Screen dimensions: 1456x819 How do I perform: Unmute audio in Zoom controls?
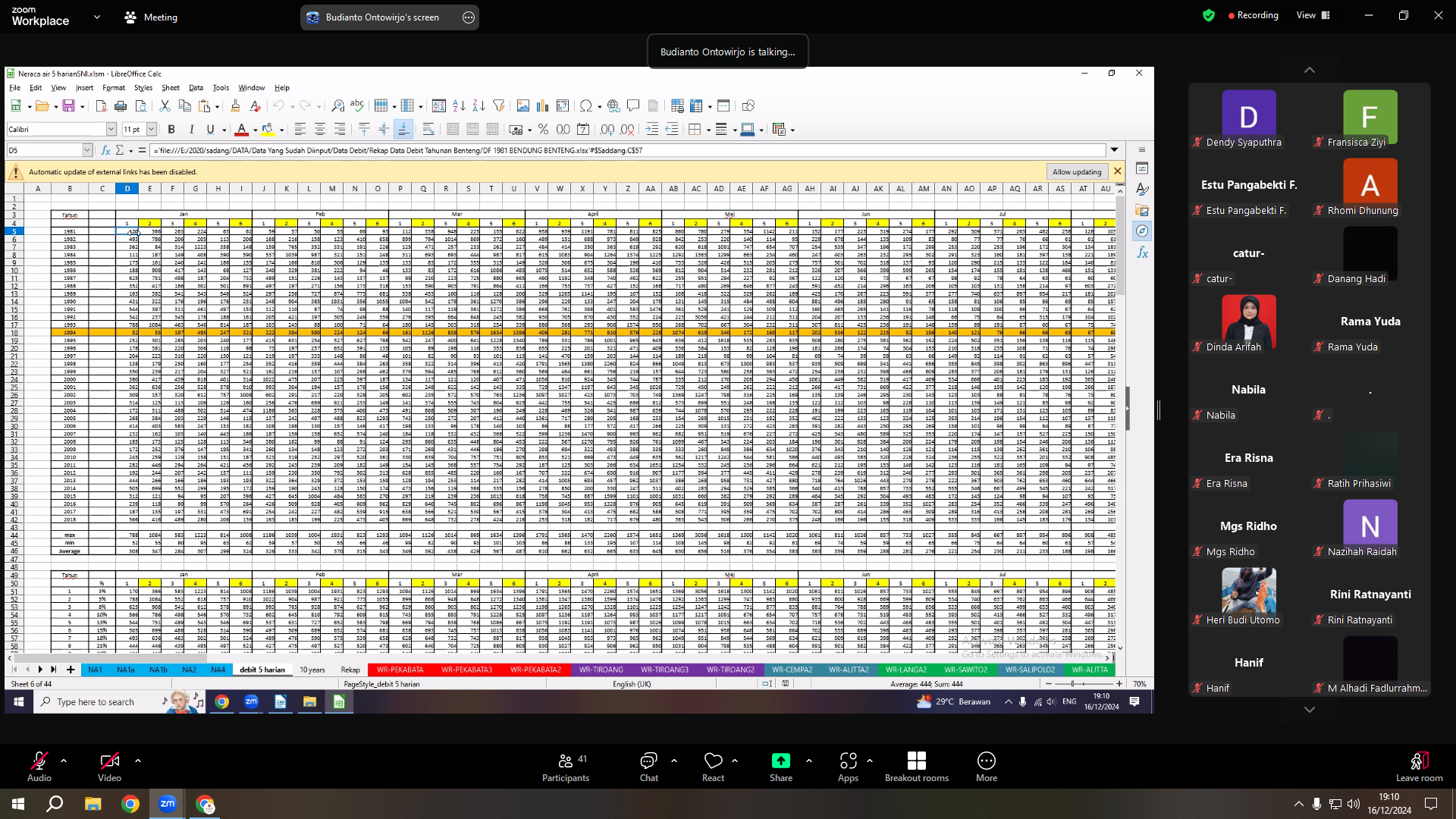tap(39, 766)
